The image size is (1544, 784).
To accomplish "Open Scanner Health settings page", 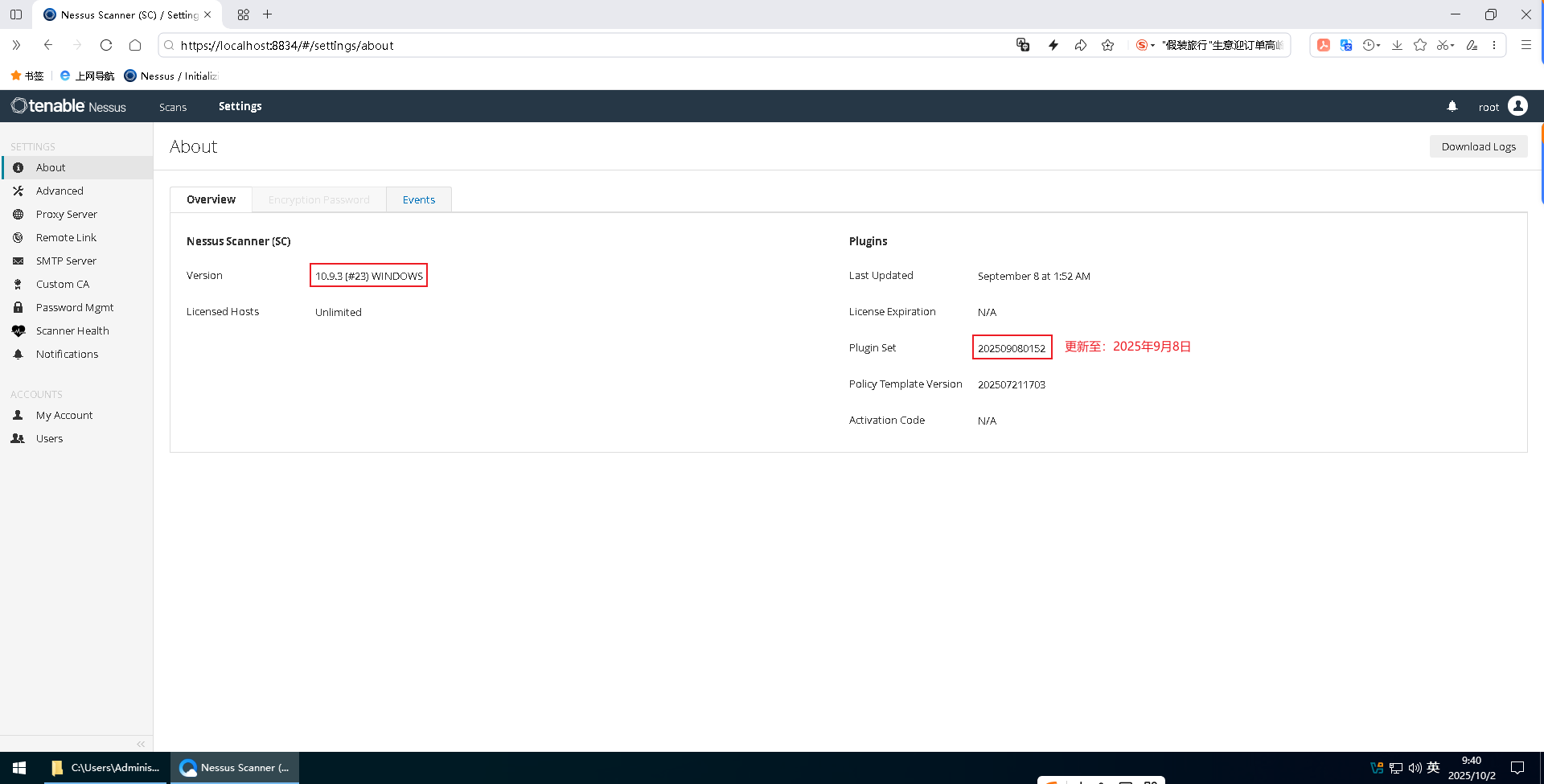I will pyautogui.click(x=72, y=330).
